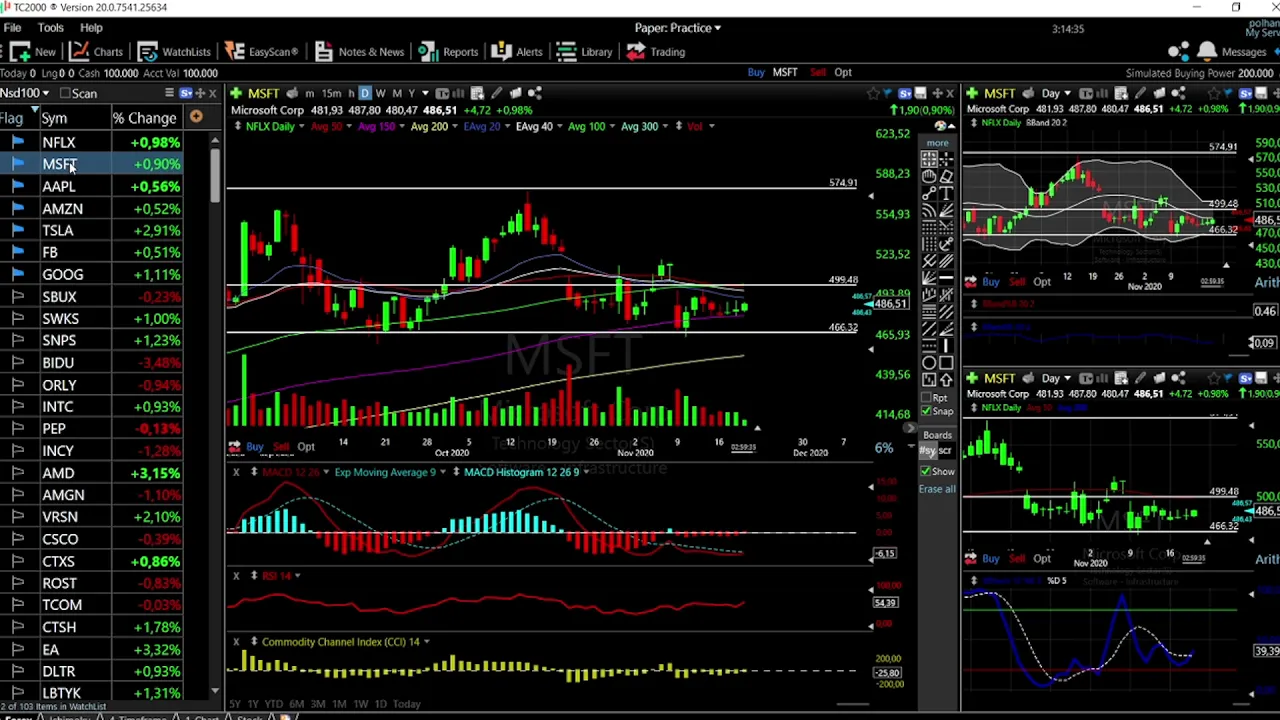Select the hand tool in drawing panel
The height and width of the screenshot is (720, 1280).
point(929,177)
